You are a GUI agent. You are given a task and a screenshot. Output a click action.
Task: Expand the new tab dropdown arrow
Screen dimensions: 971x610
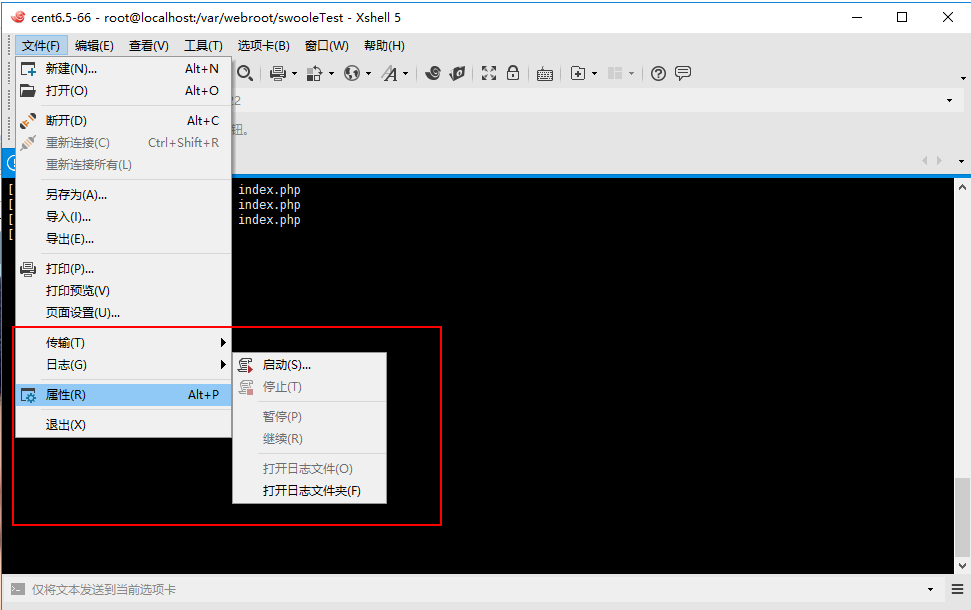pos(594,74)
